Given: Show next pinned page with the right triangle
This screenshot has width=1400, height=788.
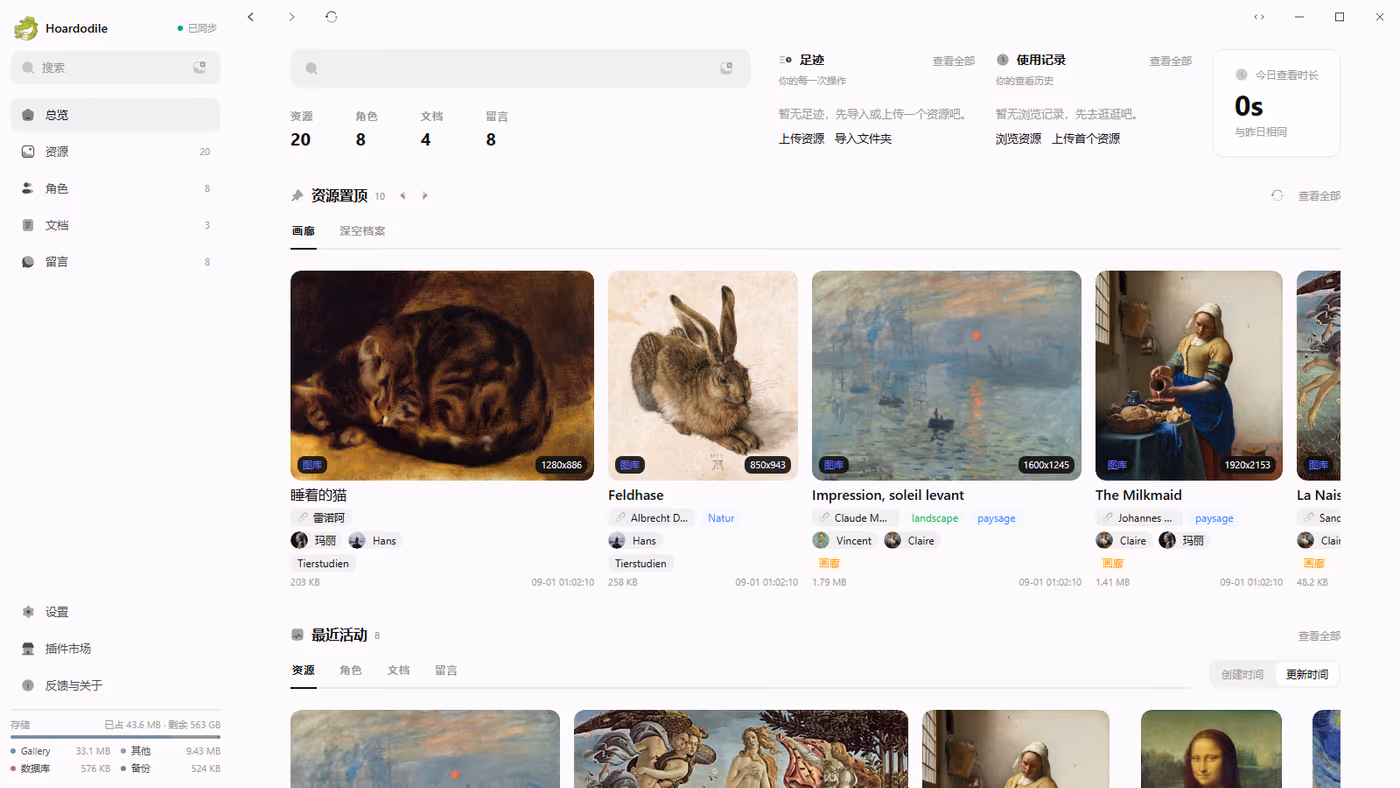Looking at the screenshot, I should click(425, 196).
